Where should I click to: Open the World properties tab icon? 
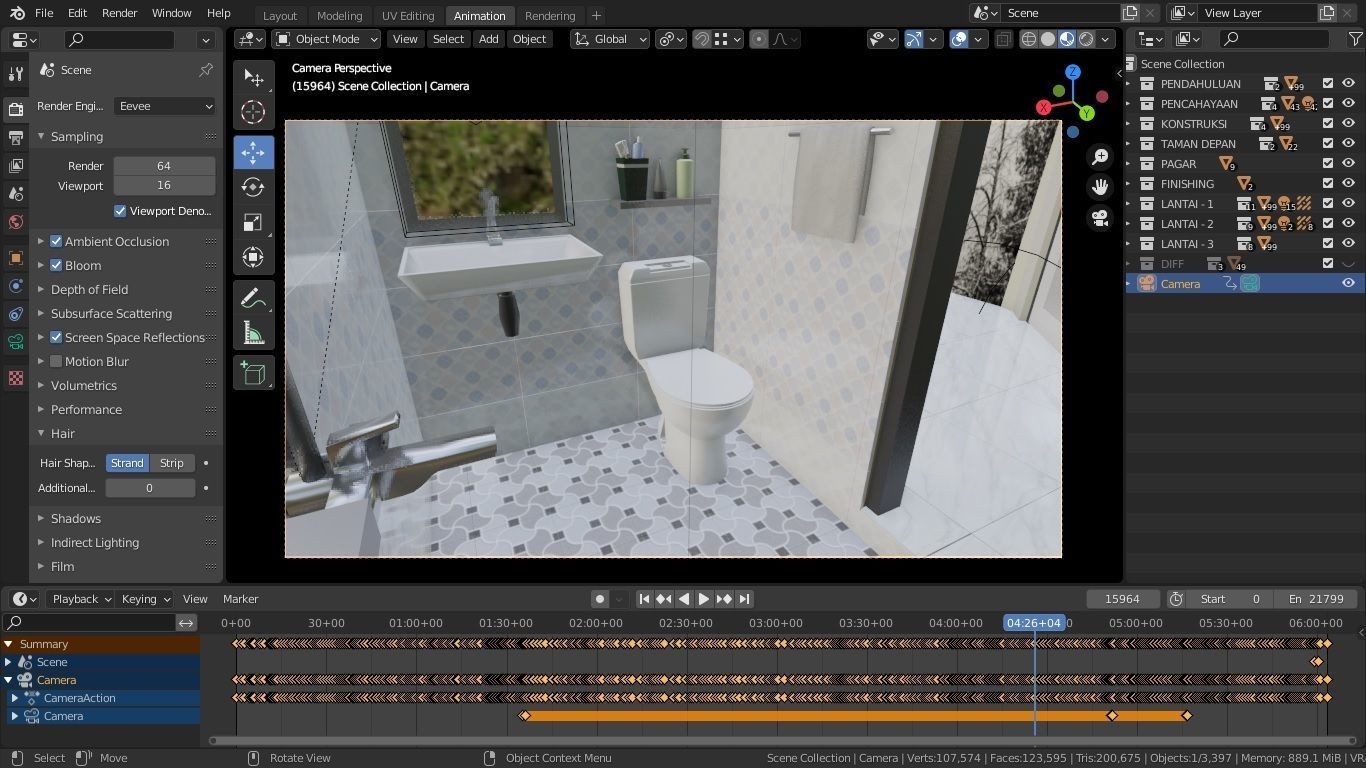pyautogui.click(x=15, y=222)
